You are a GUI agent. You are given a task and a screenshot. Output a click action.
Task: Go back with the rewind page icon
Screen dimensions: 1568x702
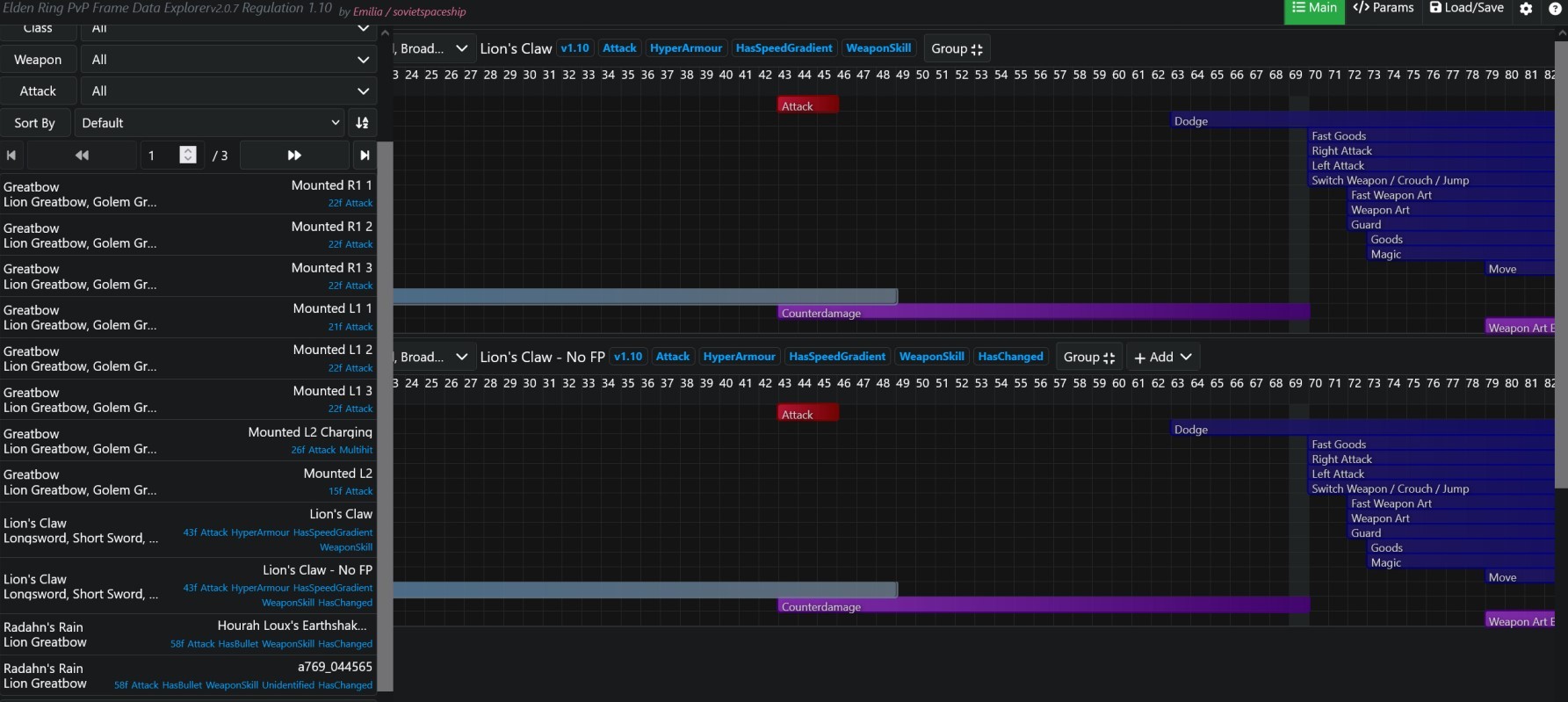click(x=82, y=156)
